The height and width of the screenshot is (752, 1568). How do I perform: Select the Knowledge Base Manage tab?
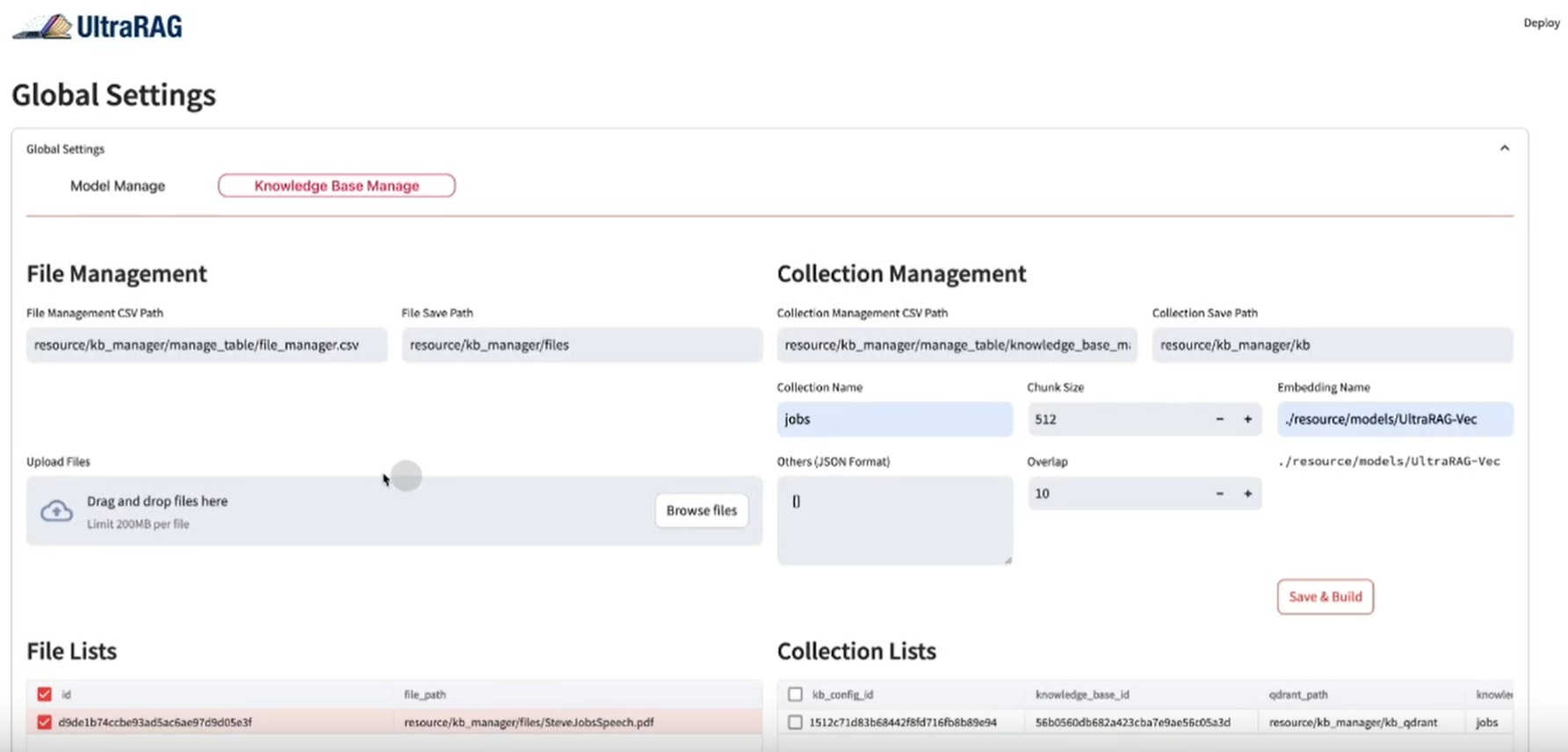[x=336, y=185]
